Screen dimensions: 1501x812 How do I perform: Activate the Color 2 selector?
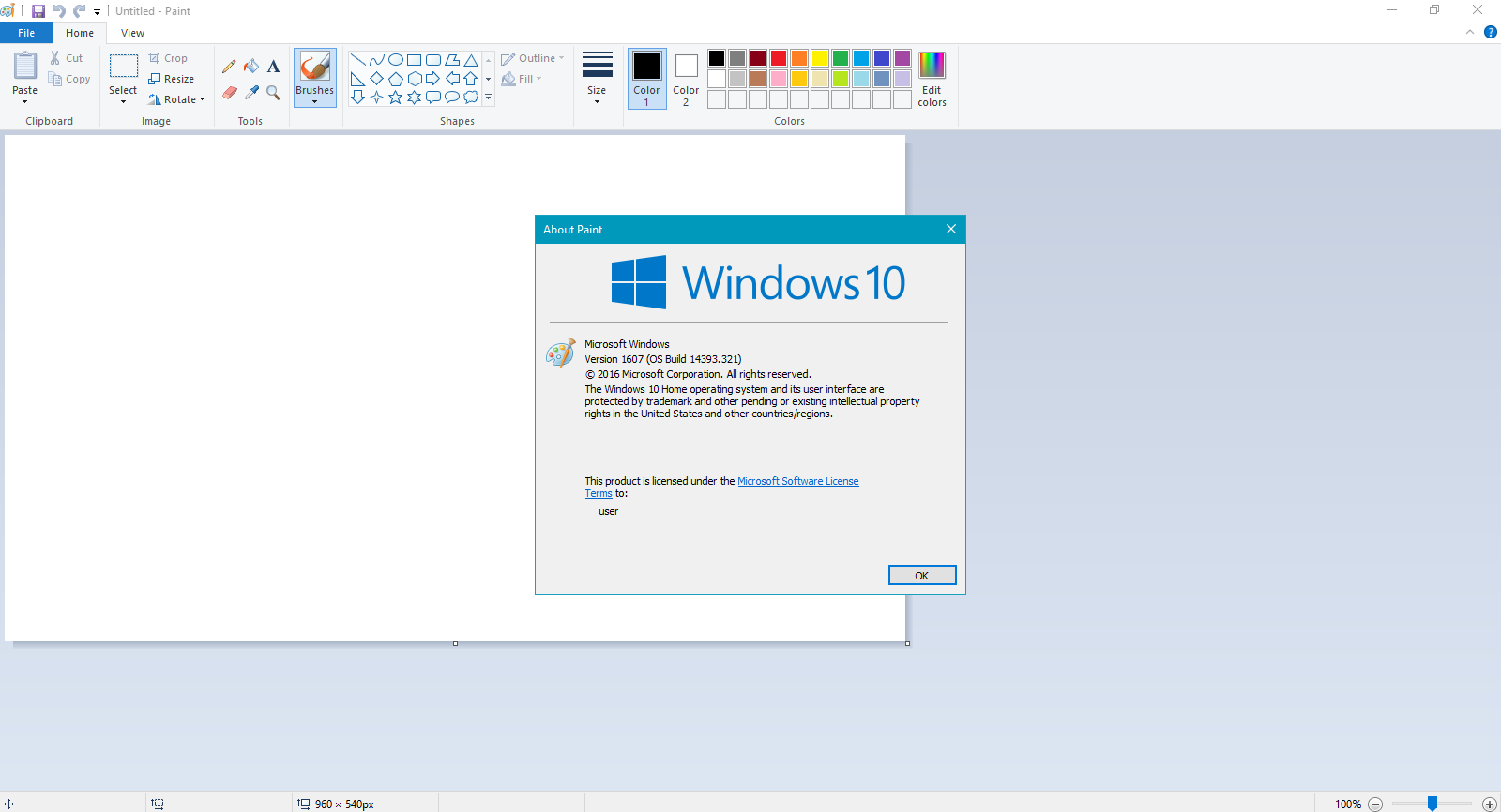coord(686,79)
